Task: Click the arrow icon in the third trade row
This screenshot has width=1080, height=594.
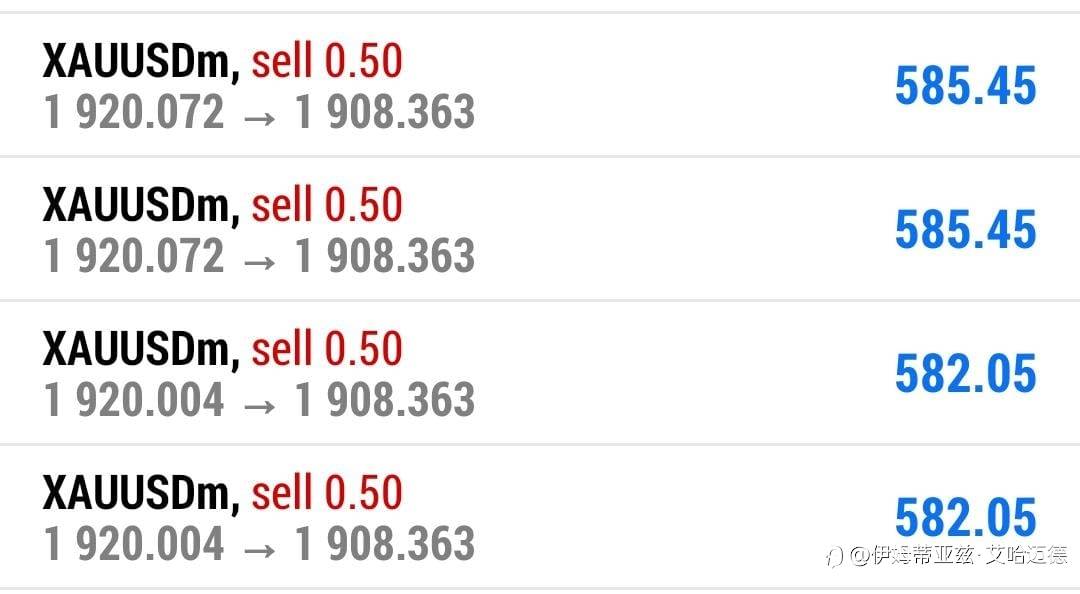Action: point(259,403)
